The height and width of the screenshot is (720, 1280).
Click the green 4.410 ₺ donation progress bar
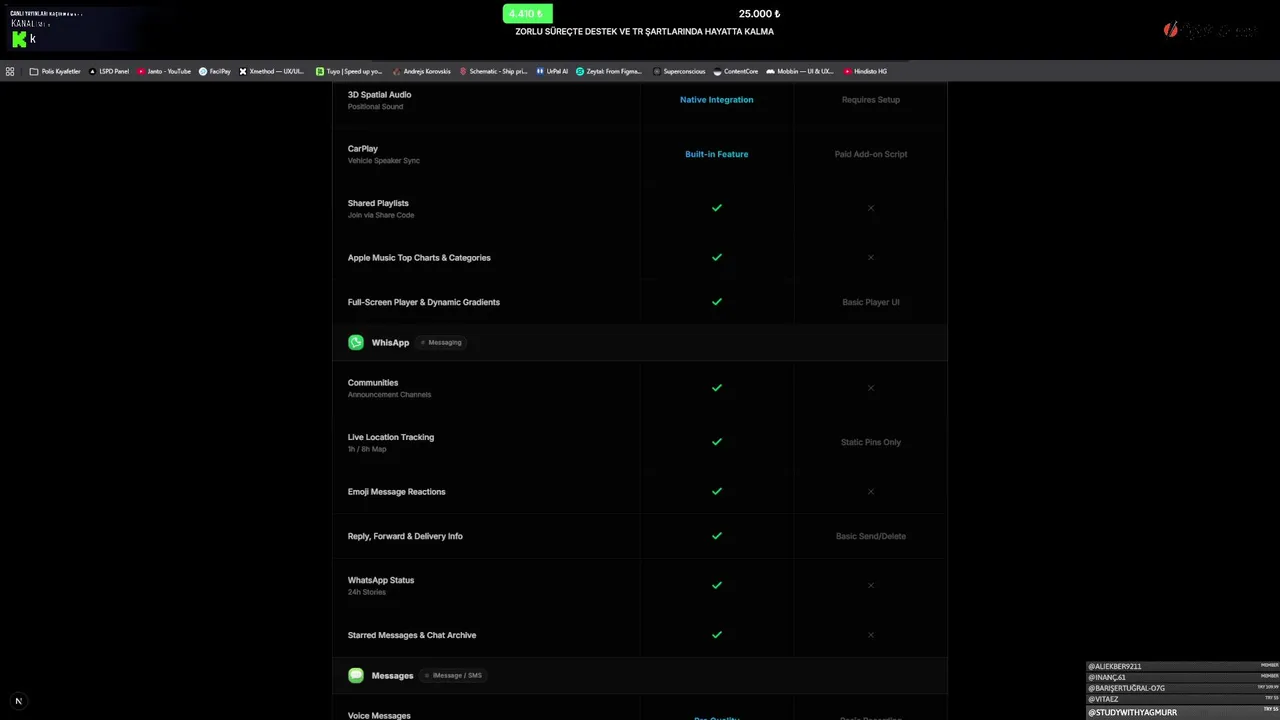click(527, 14)
